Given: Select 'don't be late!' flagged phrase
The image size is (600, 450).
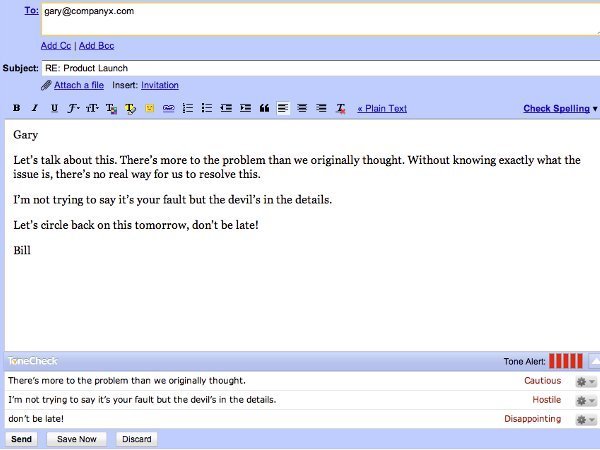Looking at the screenshot, I should (x=36, y=419).
